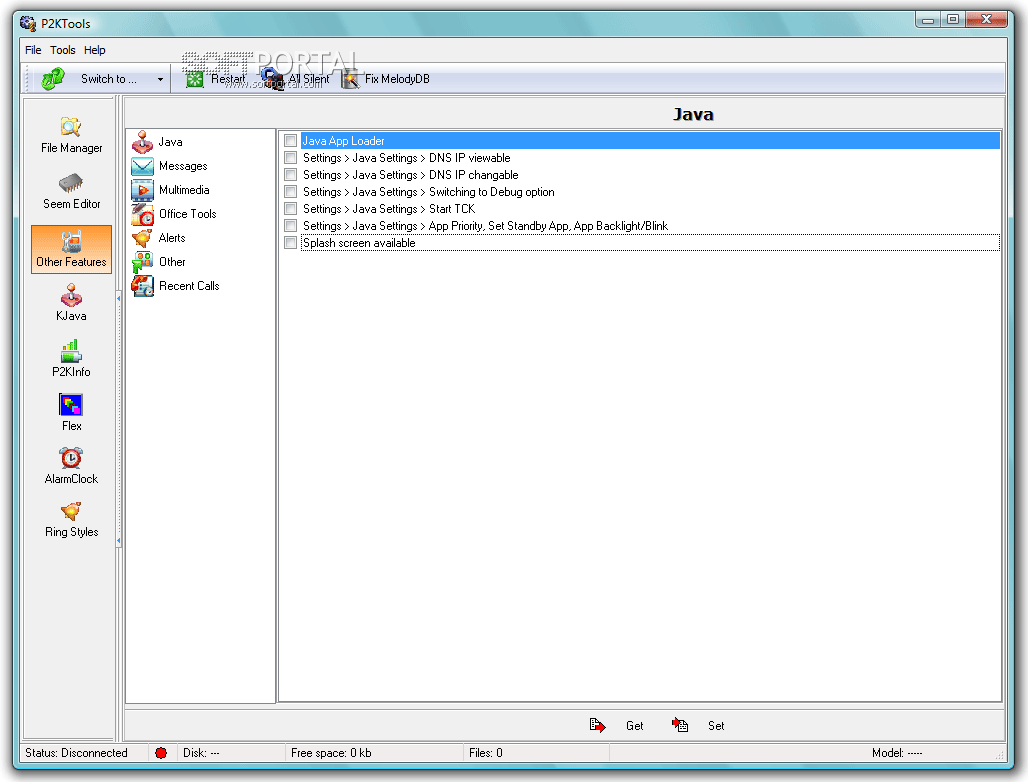Viewport: 1028px width, 782px height.
Task: Click 'Status: Disconnected' in status bar
Action: pos(76,753)
